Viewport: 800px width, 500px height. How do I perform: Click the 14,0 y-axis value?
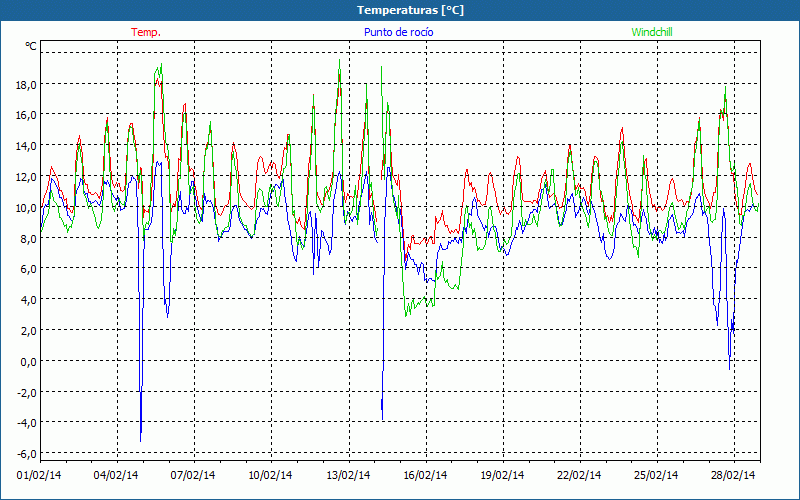(26, 147)
